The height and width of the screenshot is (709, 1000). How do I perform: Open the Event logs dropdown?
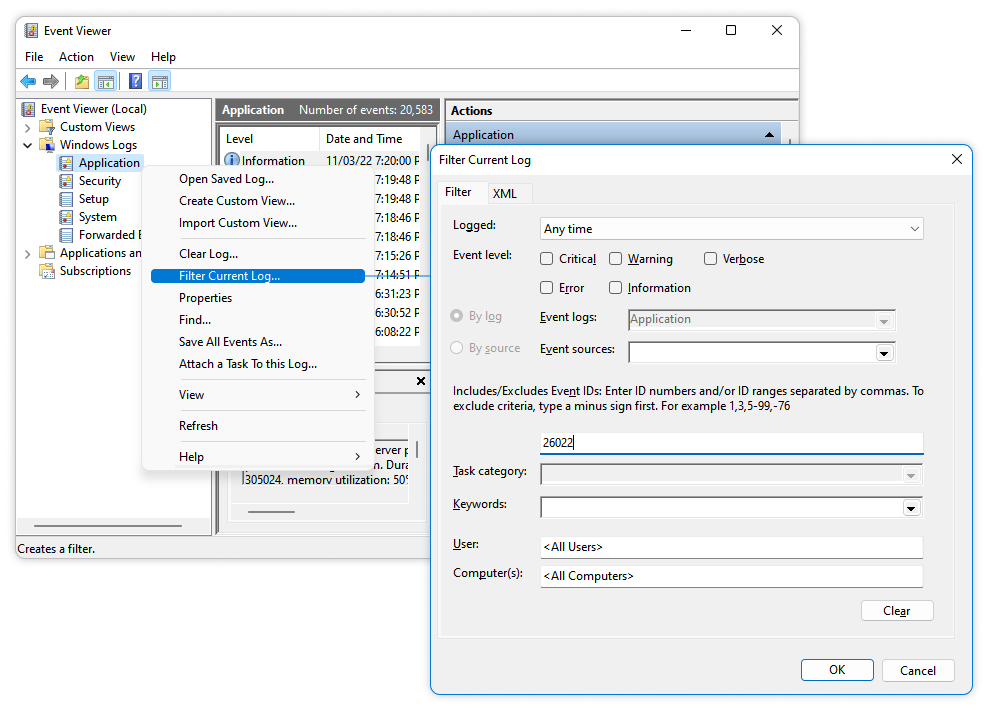[x=884, y=321]
